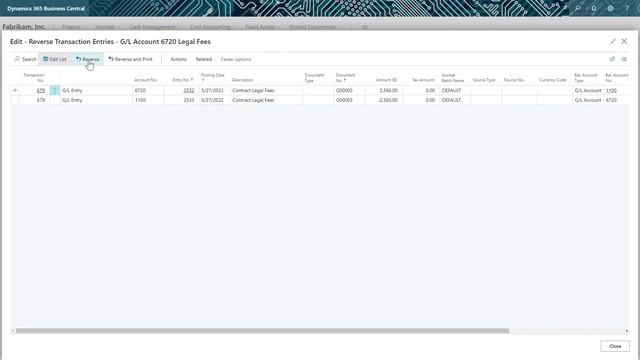
Task: Click Journal Batch Name column header
Action: coord(453,78)
